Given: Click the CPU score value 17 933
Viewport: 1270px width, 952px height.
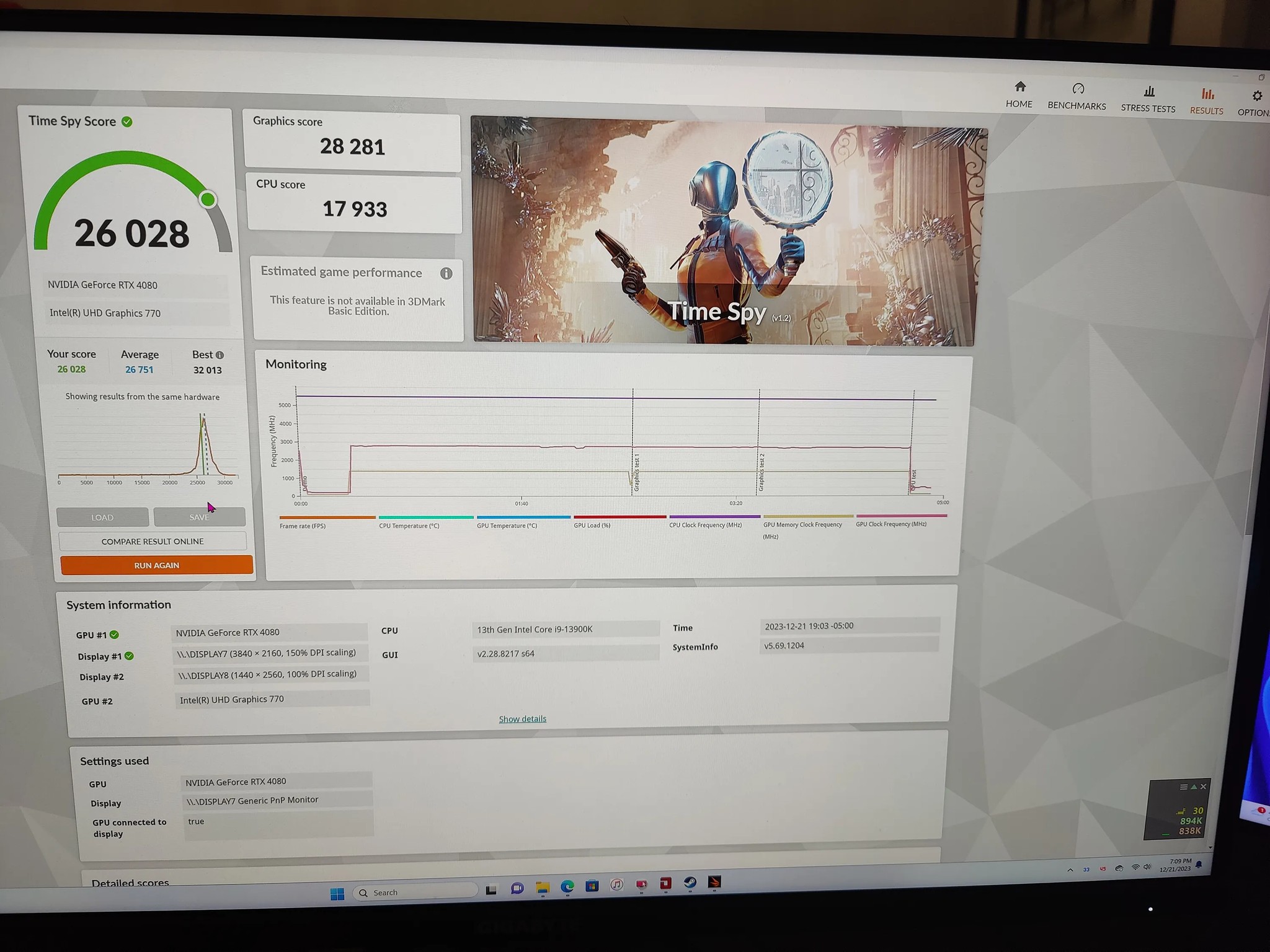Looking at the screenshot, I should pos(355,209).
